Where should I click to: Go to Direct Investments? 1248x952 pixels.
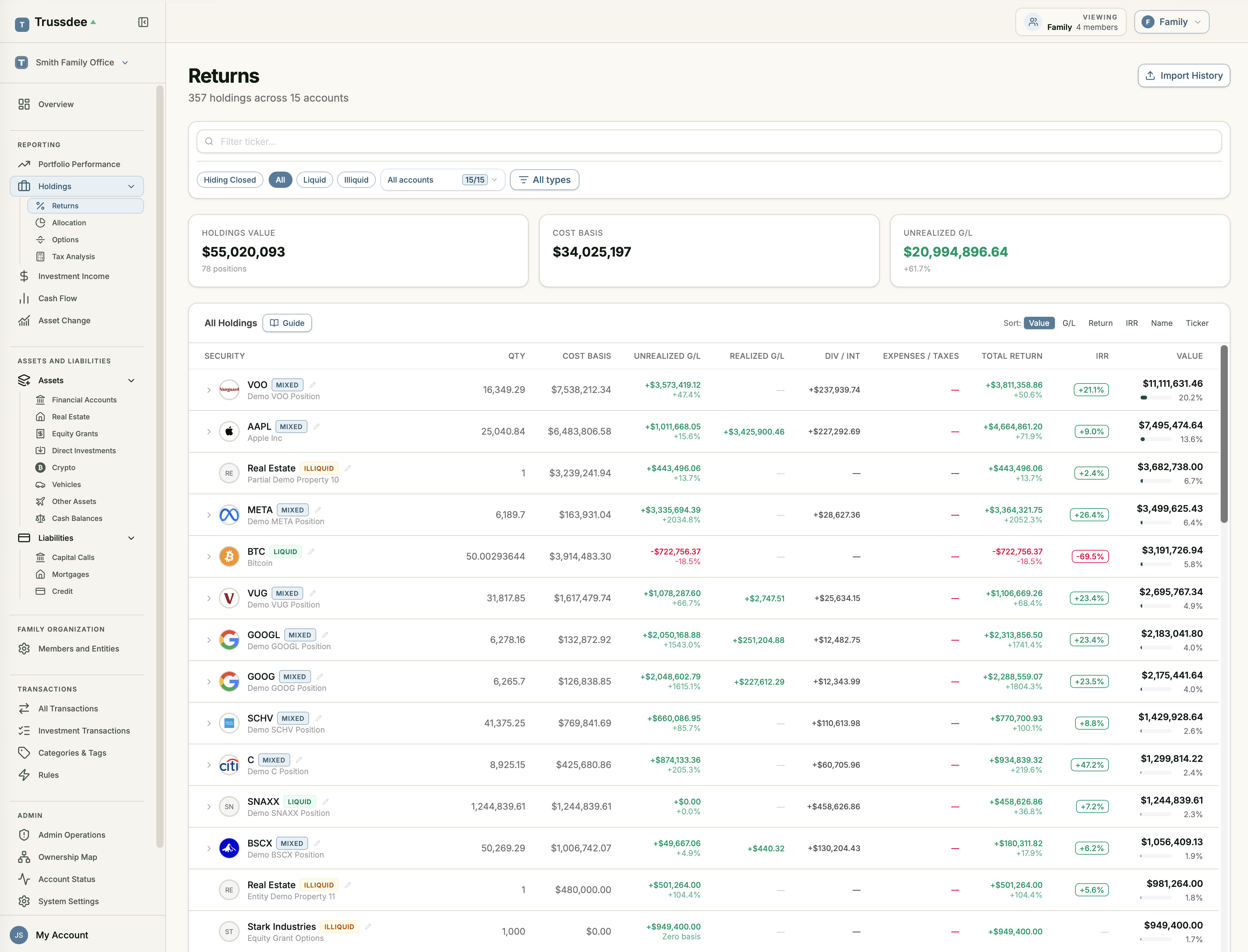coord(84,451)
